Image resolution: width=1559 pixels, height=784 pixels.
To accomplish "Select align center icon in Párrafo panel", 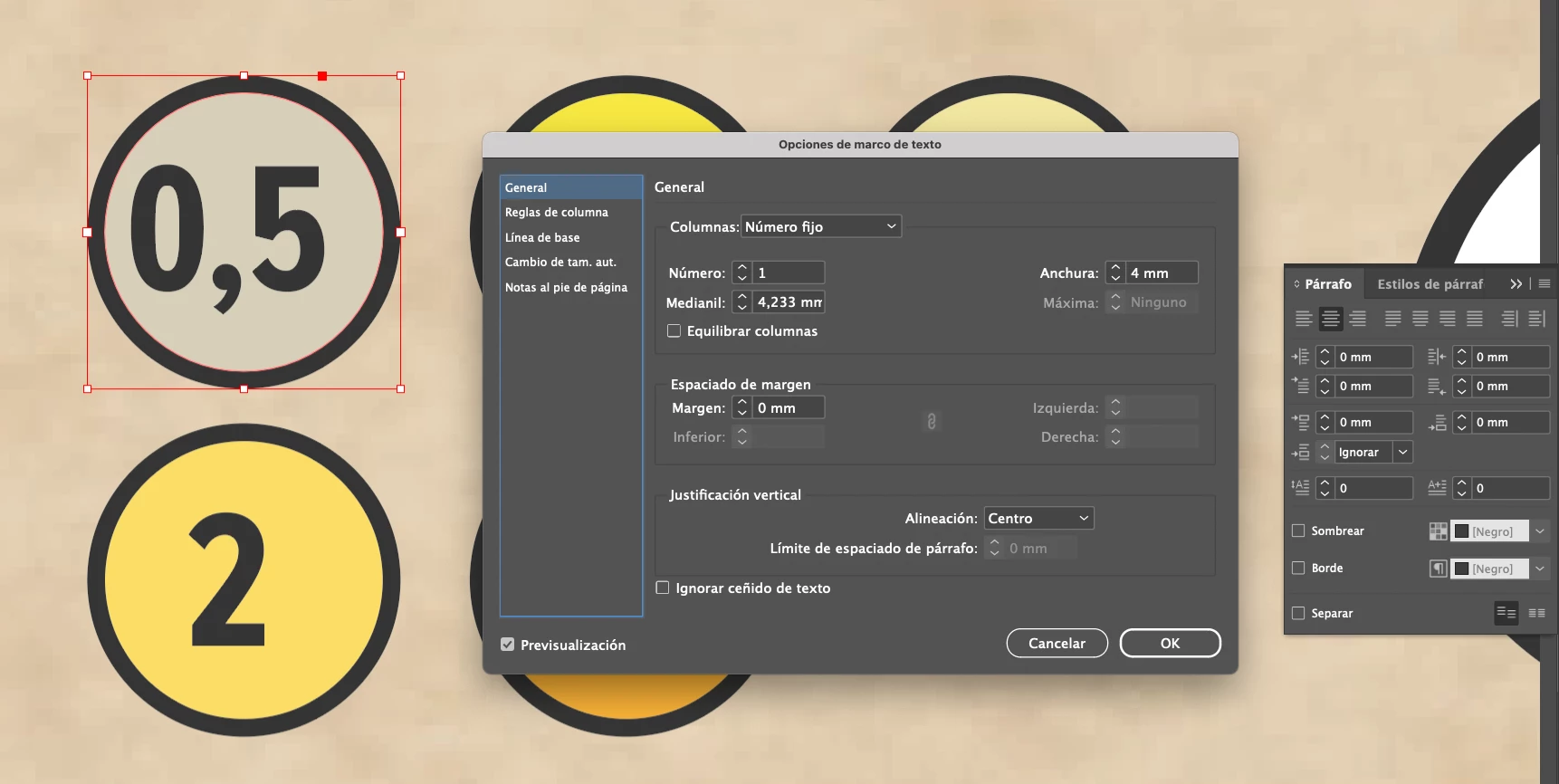I will [1331, 319].
